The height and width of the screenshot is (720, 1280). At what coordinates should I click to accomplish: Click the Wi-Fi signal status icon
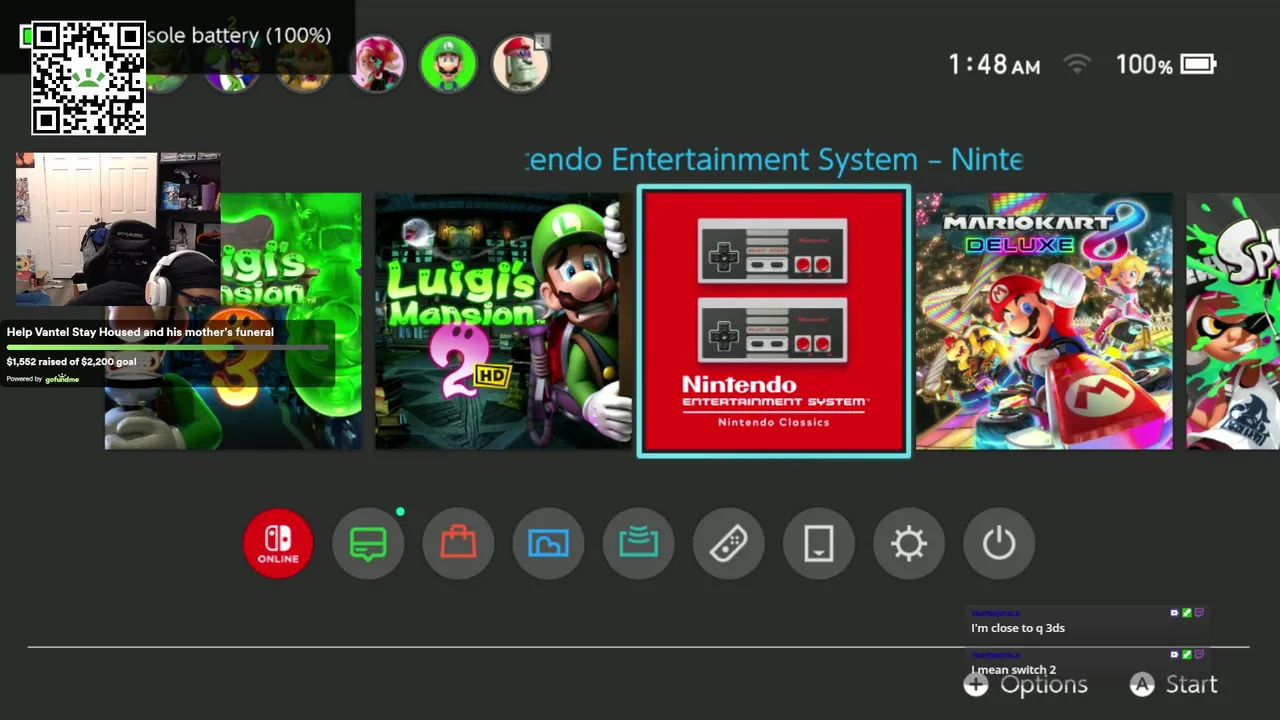1077,65
